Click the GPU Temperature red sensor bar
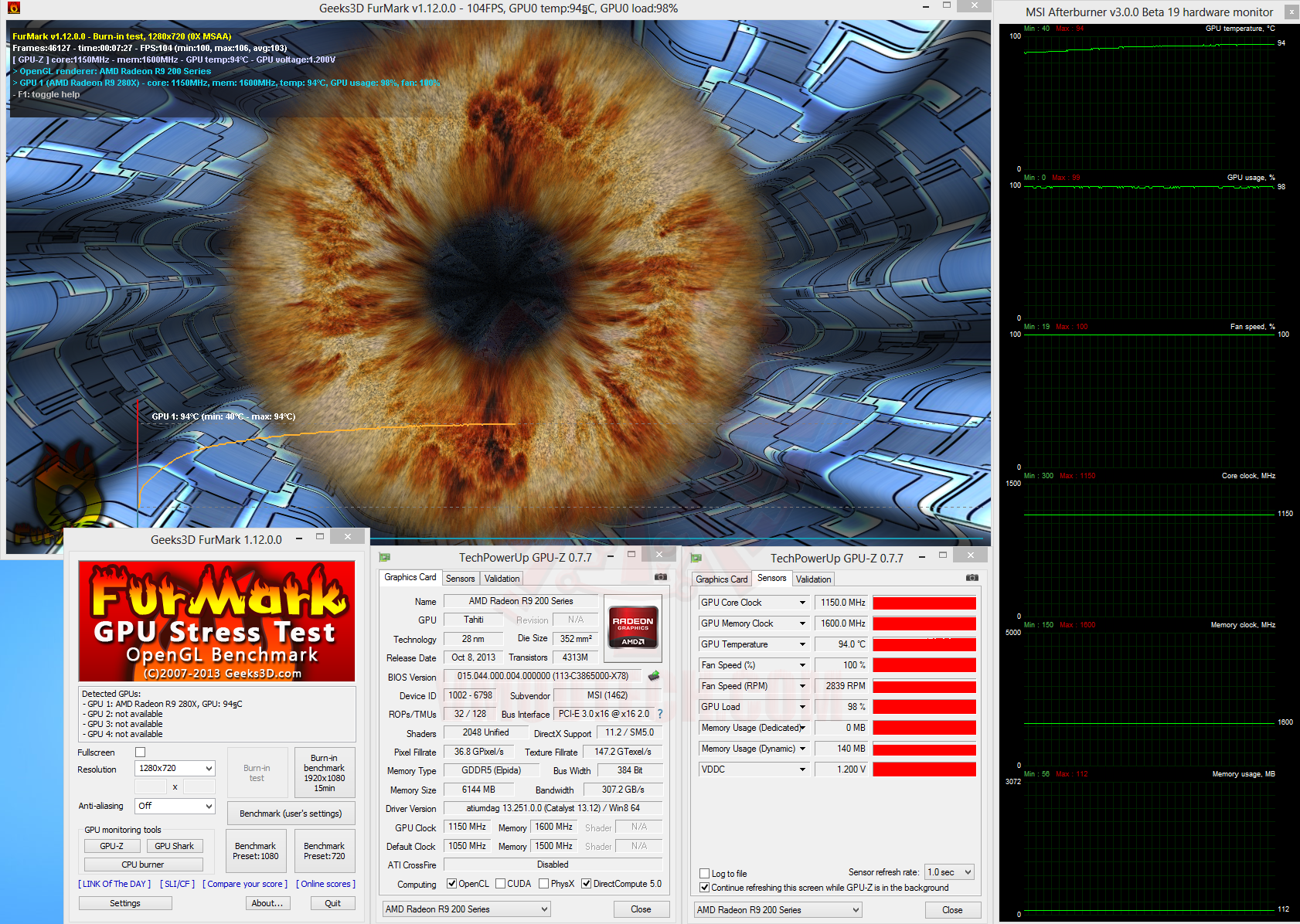The height and width of the screenshot is (924, 1300). point(924,644)
